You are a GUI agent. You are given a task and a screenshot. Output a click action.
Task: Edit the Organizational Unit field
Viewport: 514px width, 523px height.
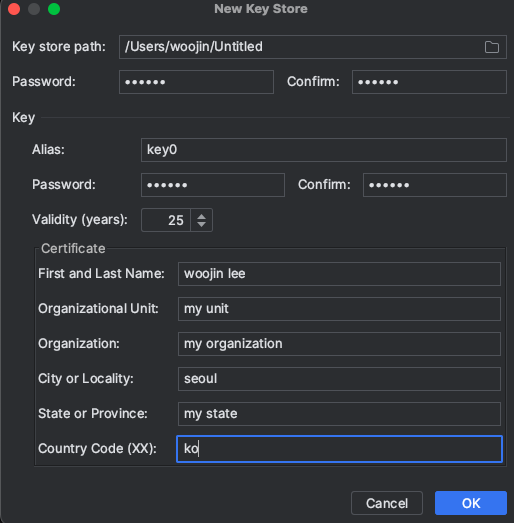point(339,309)
